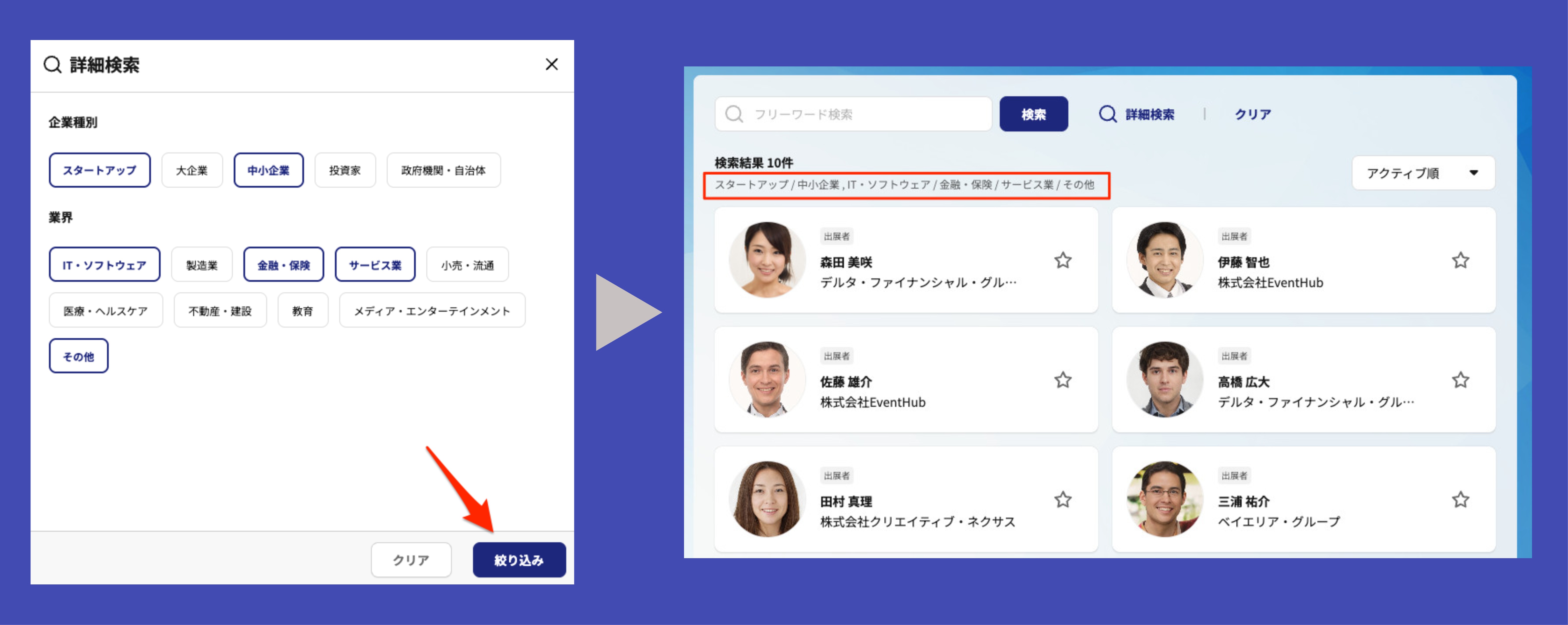Toggle the サービス業 industry chip
This screenshot has width=1568, height=625.
click(375, 265)
